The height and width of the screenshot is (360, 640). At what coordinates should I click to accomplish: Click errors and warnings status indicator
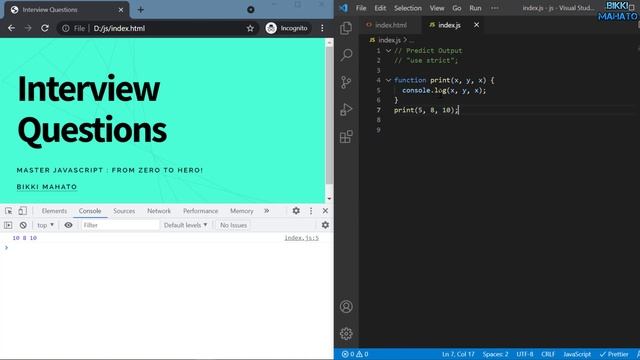355,354
